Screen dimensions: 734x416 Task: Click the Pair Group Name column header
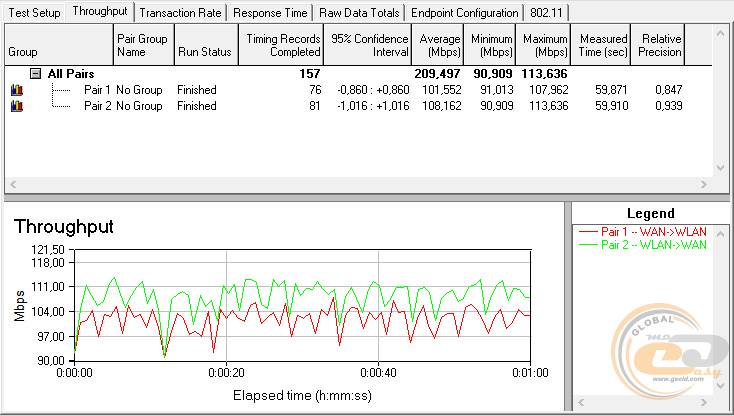142,45
